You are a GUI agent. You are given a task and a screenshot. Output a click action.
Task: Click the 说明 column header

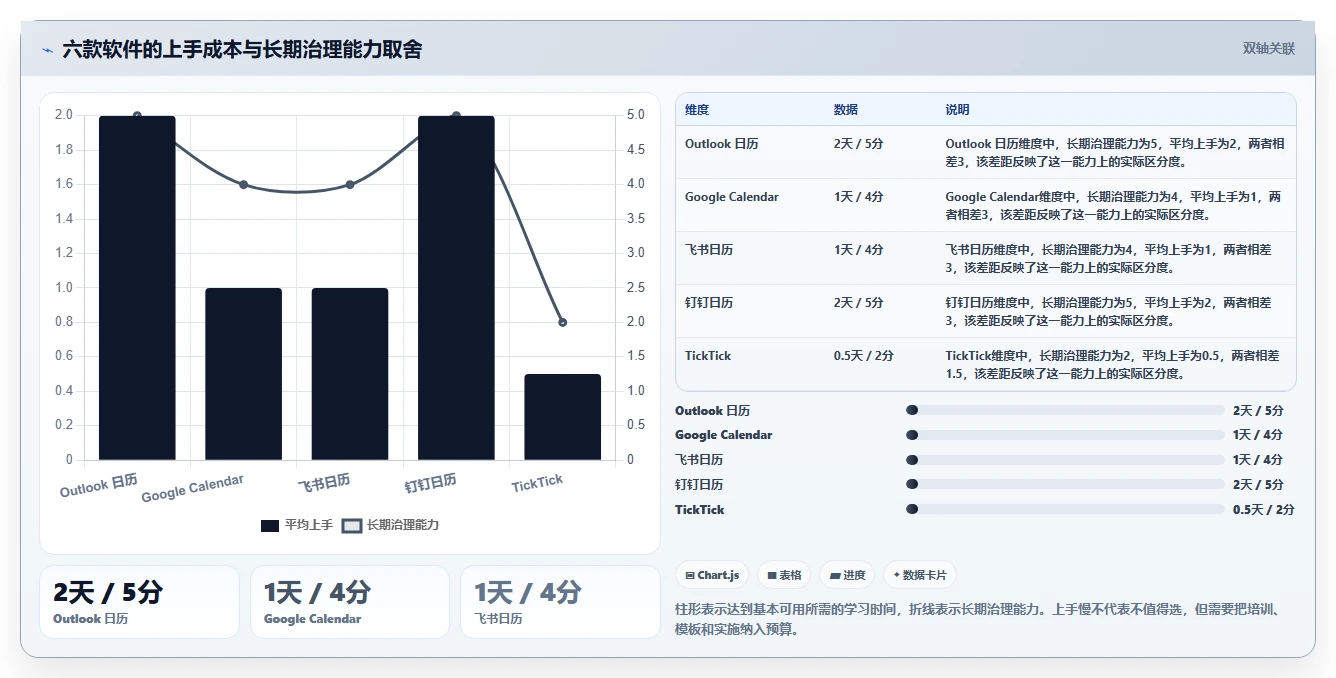click(x=958, y=110)
